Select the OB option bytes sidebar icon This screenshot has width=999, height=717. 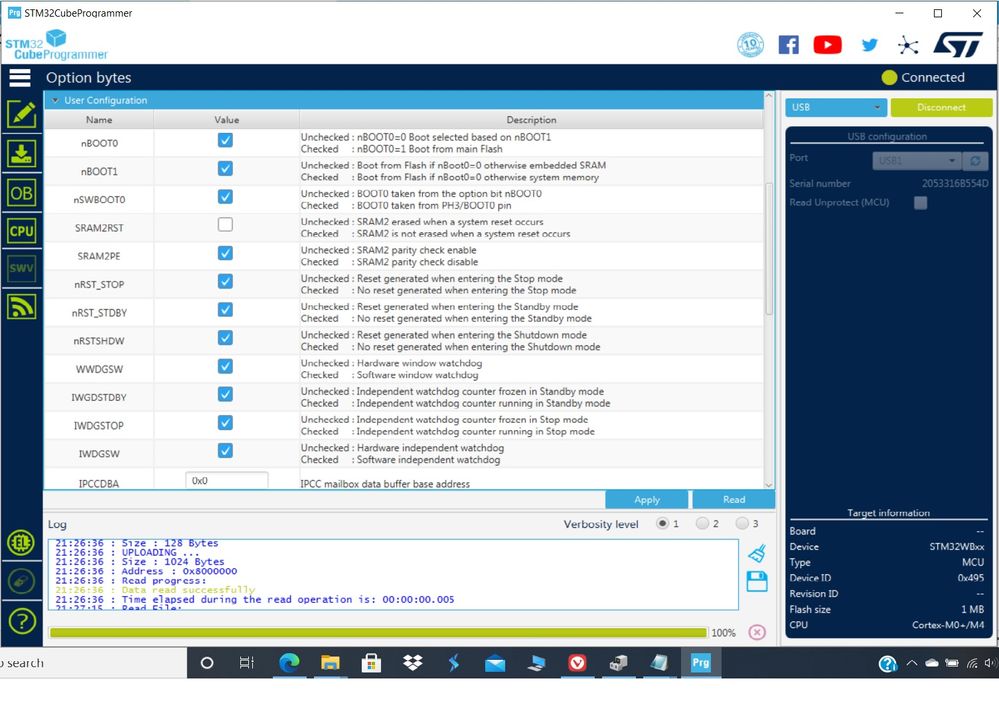click(22, 192)
